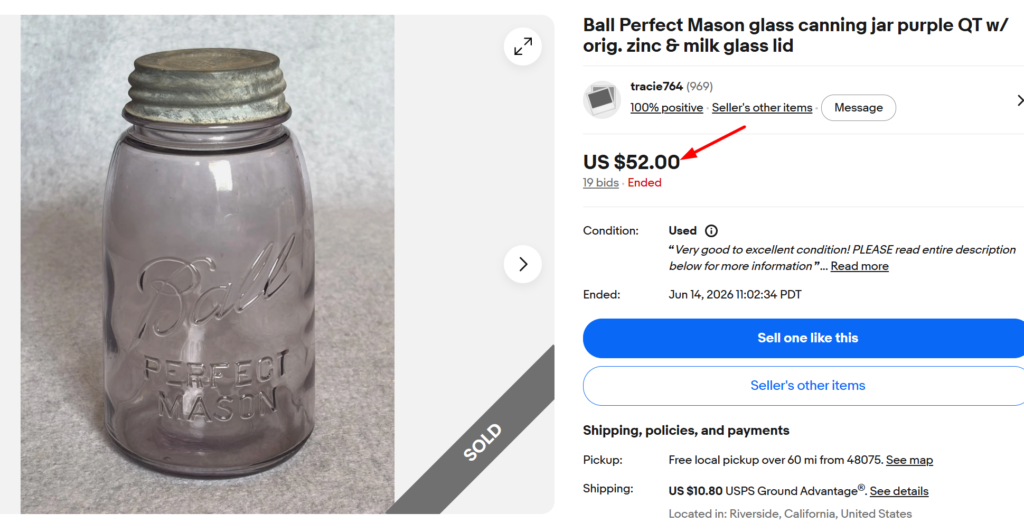
Task: Expand the seller details chevron at right
Action: pos(1019,100)
